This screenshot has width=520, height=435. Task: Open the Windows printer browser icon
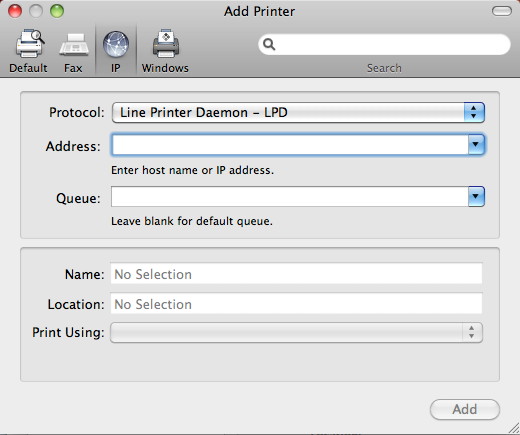tap(166, 44)
